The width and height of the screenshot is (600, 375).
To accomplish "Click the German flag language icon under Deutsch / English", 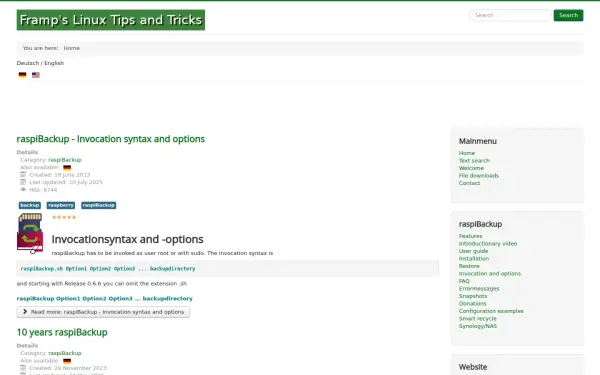I will (x=23, y=75).
